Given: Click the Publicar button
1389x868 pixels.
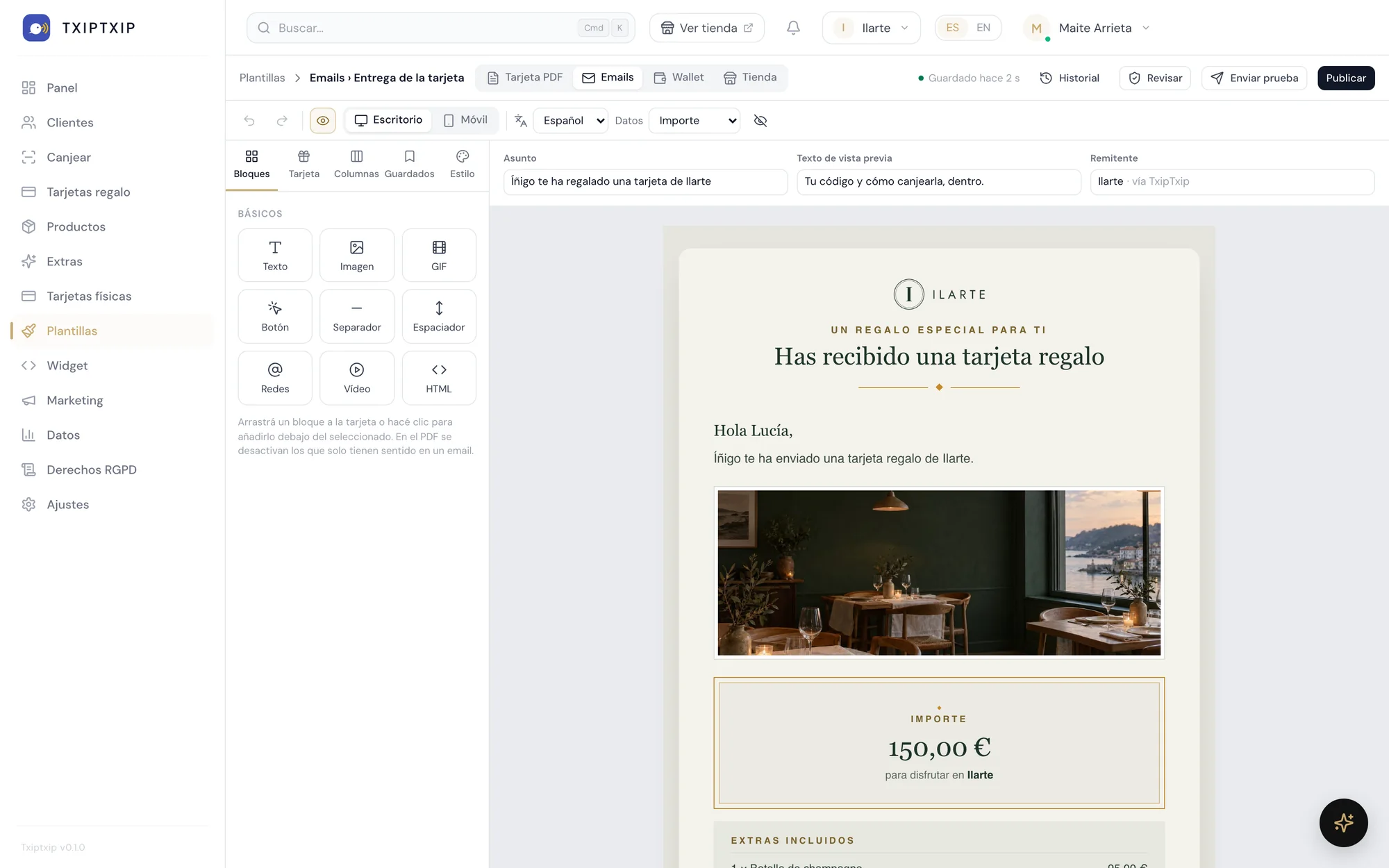Looking at the screenshot, I should [x=1346, y=78].
